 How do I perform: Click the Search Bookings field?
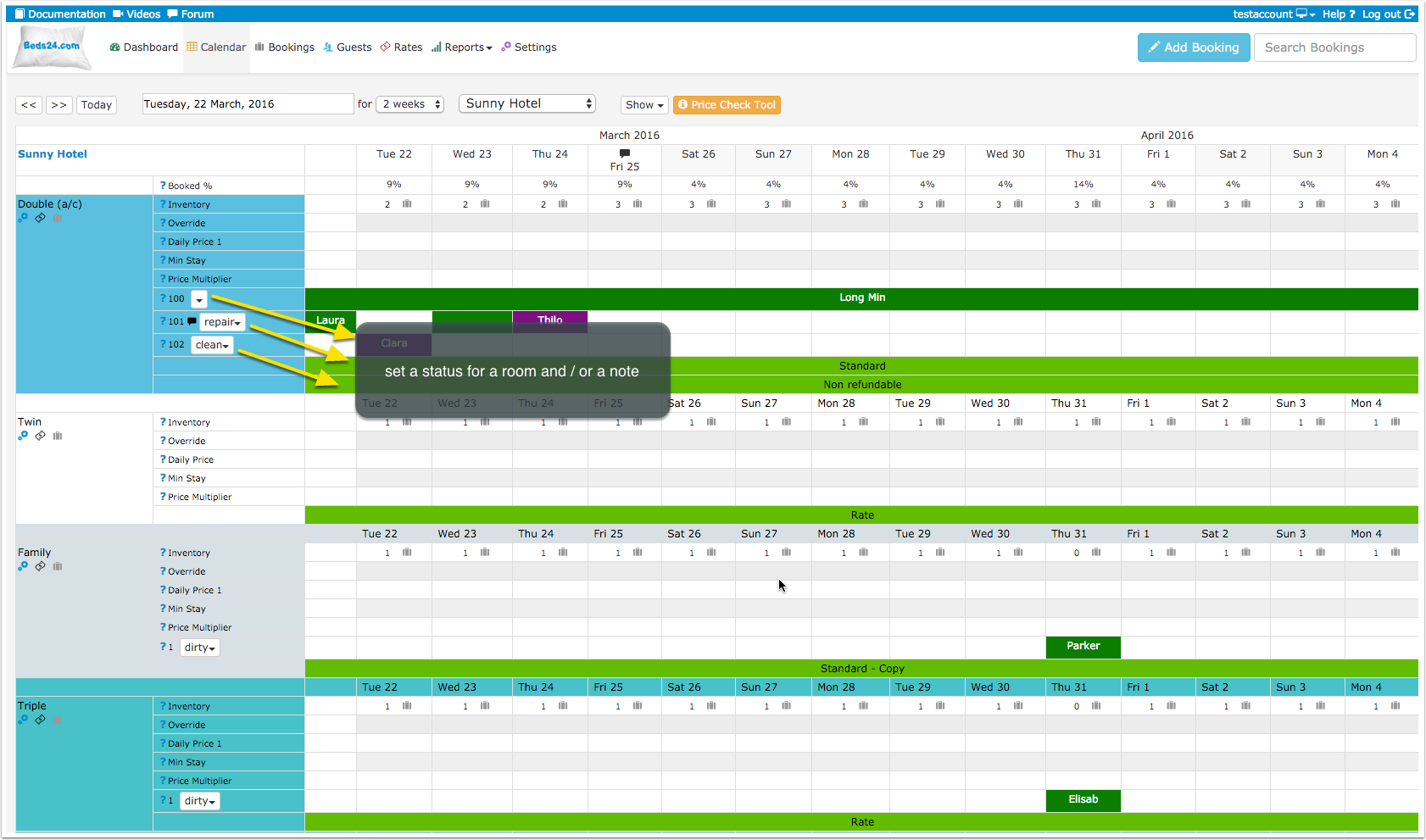(1335, 47)
